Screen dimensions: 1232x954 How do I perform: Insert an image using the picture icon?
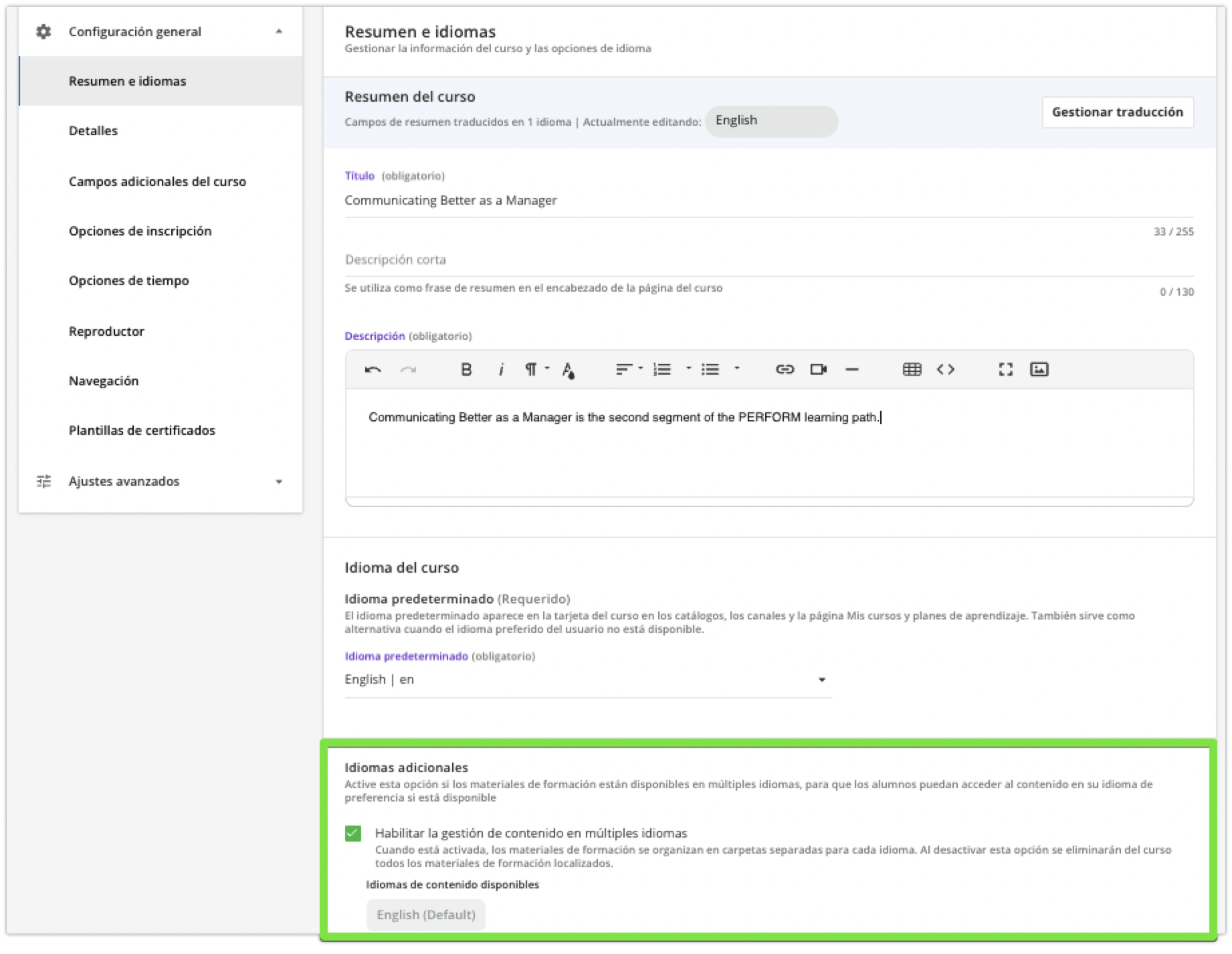(1039, 369)
